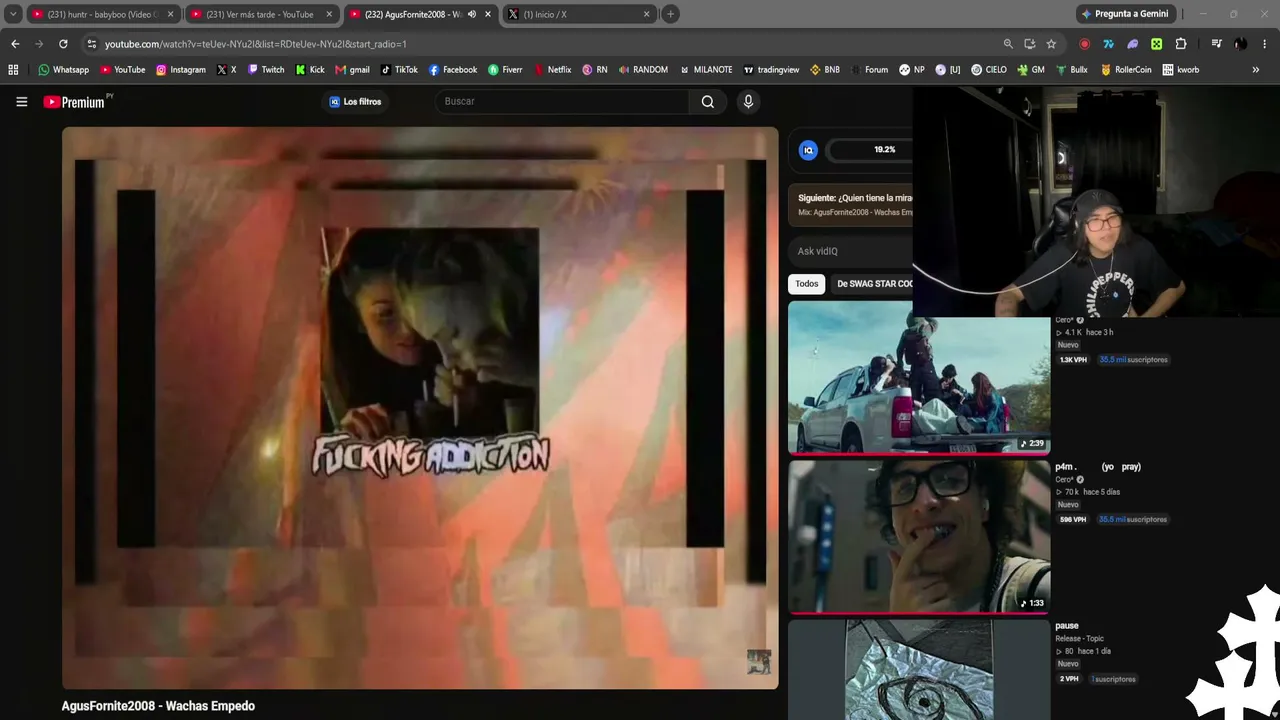The width and height of the screenshot is (1280, 720).
Task: Open a new browser tab
Action: 670,14
